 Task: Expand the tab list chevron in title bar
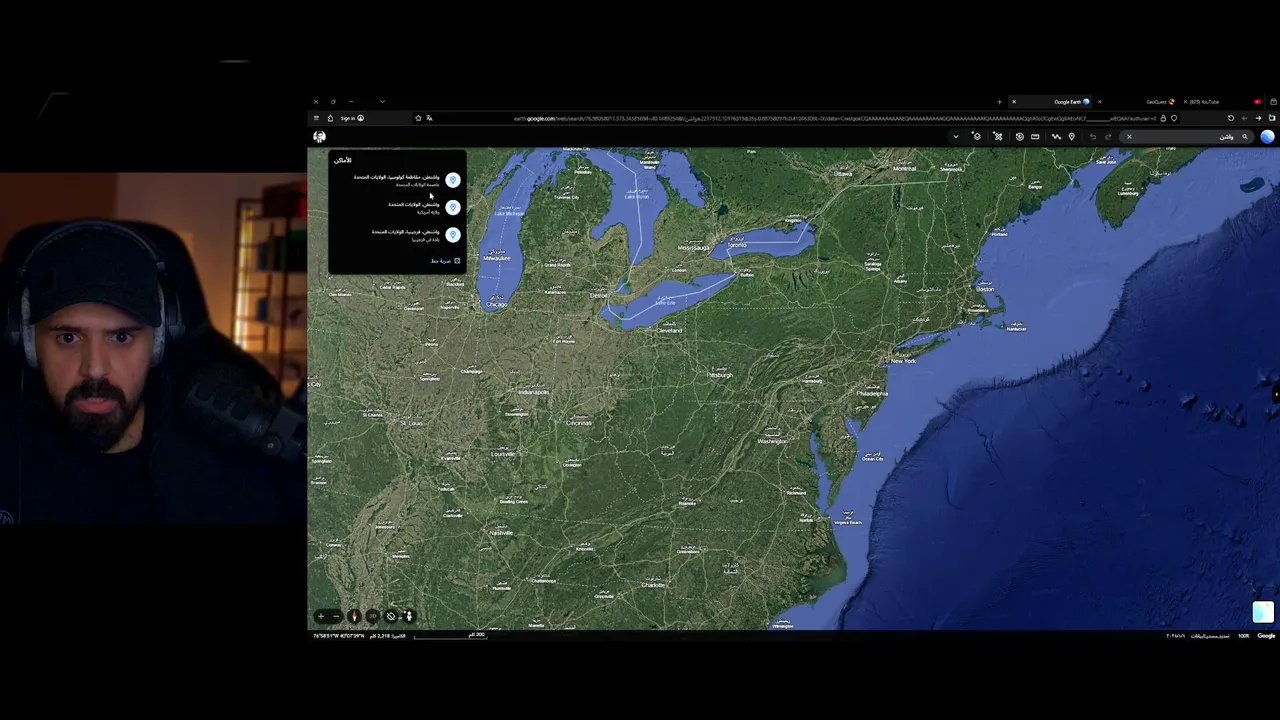coord(382,101)
